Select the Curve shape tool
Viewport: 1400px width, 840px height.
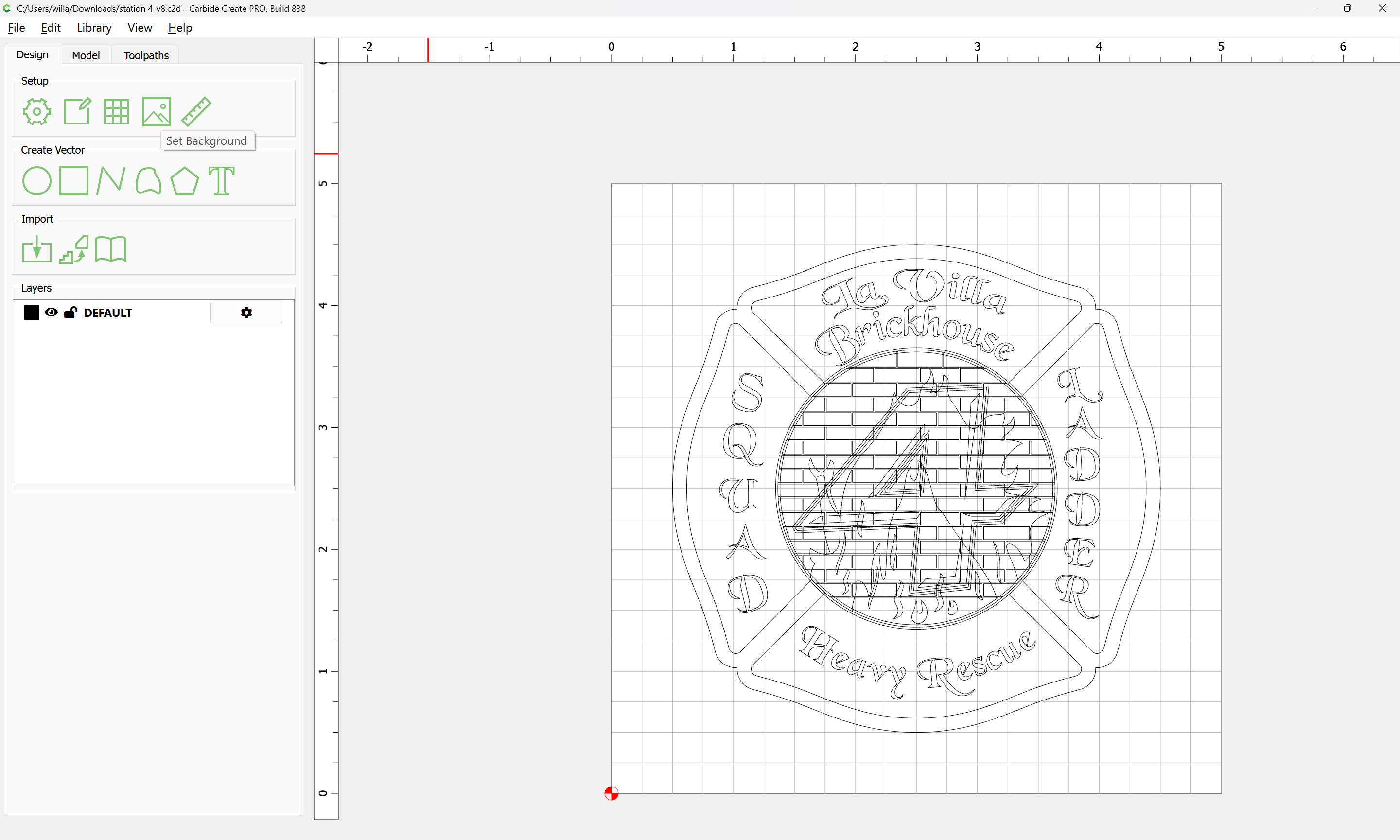click(148, 181)
